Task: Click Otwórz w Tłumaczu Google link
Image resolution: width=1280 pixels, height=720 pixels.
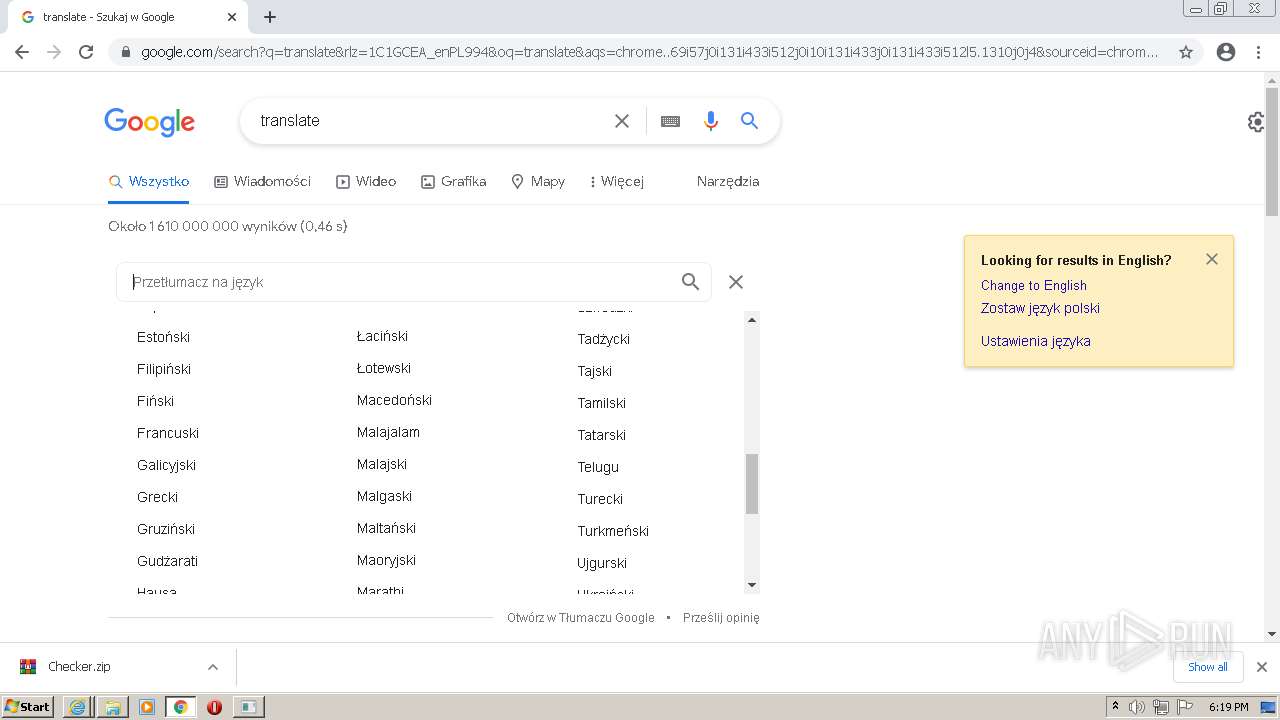Action: click(580, 618)
